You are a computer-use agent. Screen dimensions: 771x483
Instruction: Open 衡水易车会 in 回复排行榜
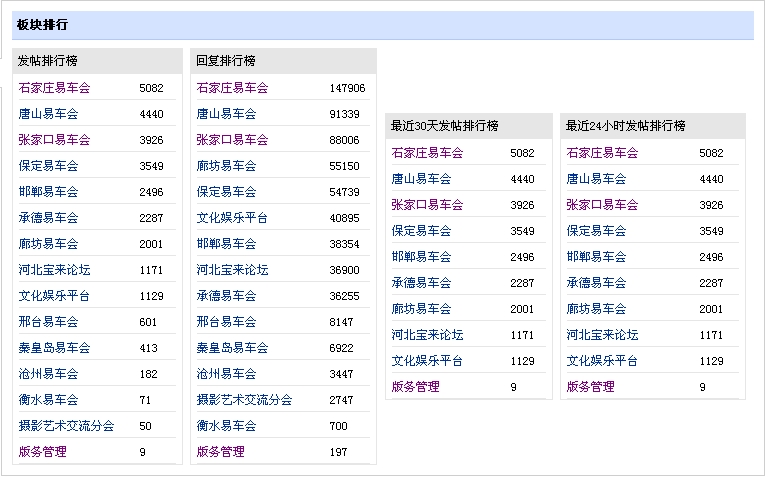coord(227,426)
